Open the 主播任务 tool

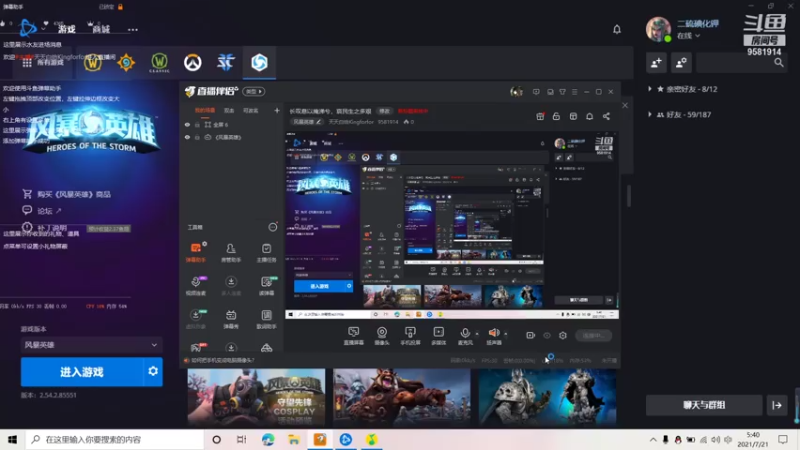click(x=266, y=252)
